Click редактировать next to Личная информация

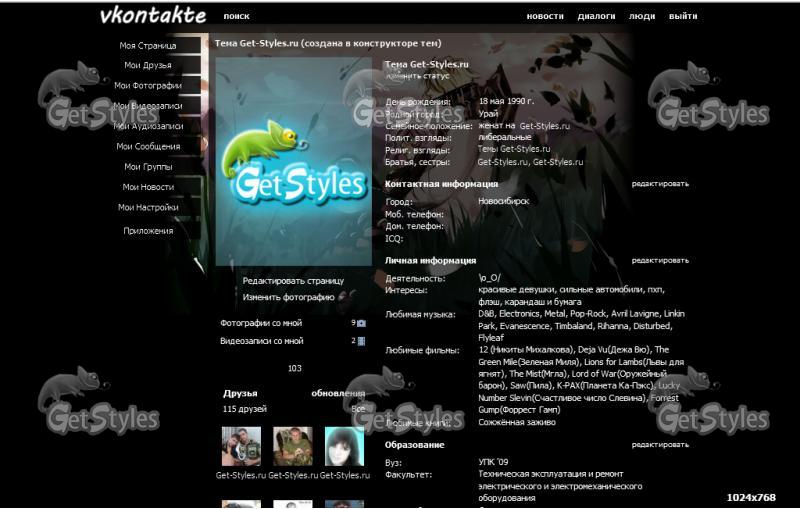click(660, 261)
